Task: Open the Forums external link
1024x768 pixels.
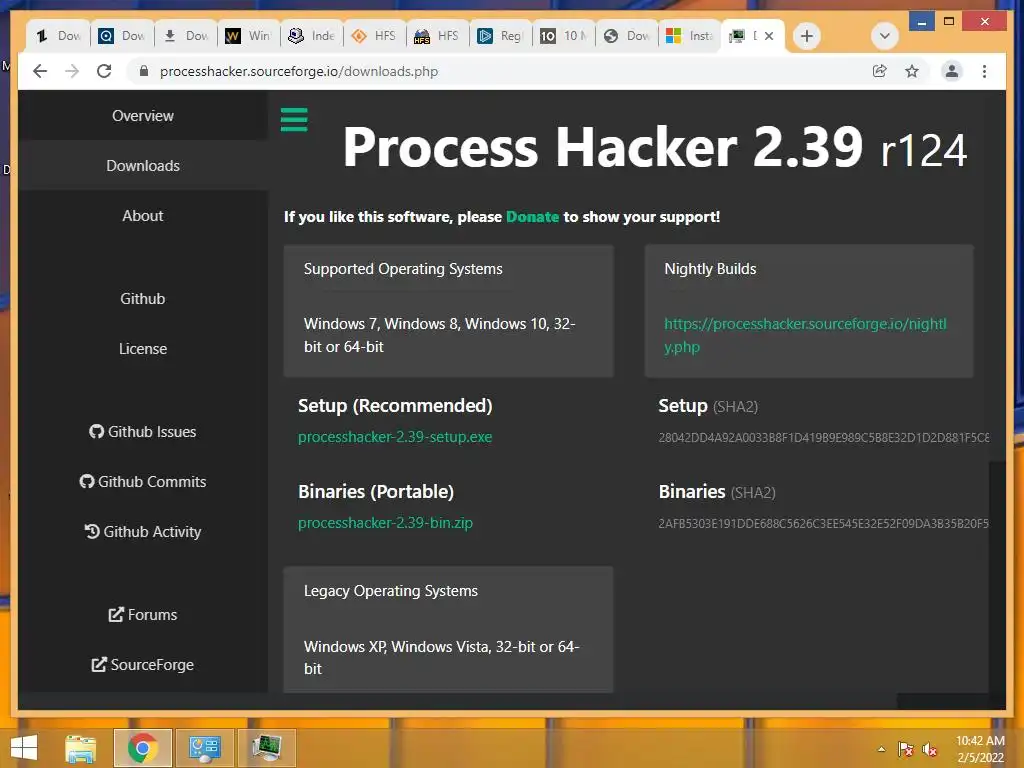Action: coord(143,615)
